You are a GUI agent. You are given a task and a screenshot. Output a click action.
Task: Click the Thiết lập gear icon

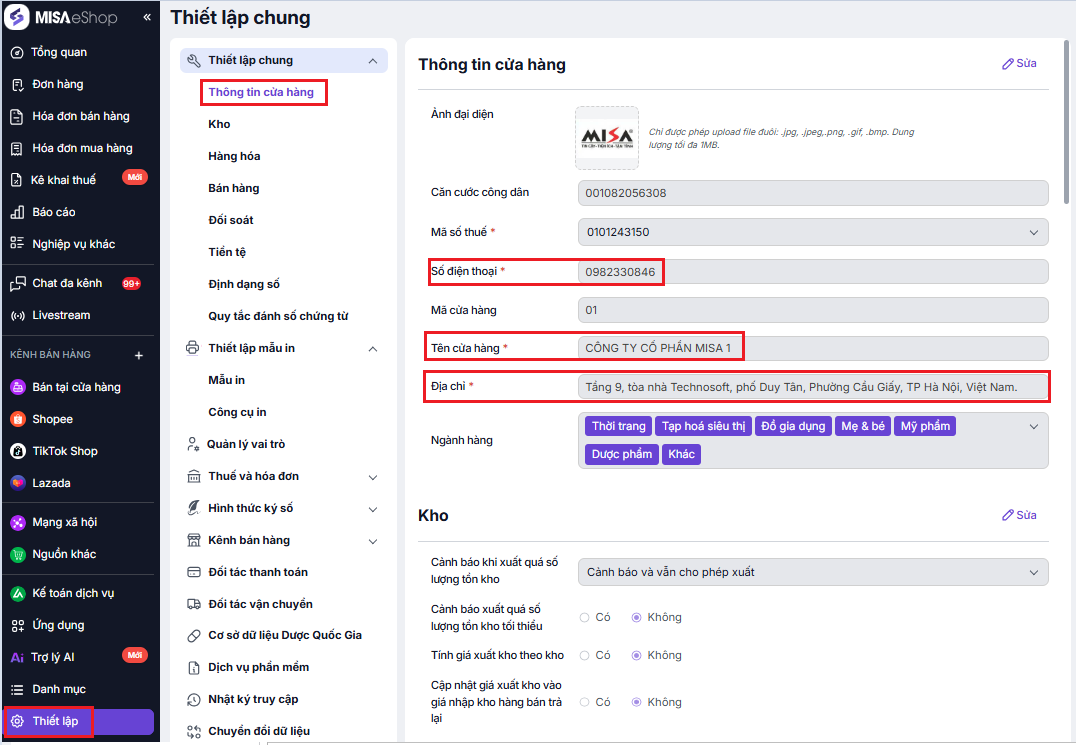(x=17, y=721)
